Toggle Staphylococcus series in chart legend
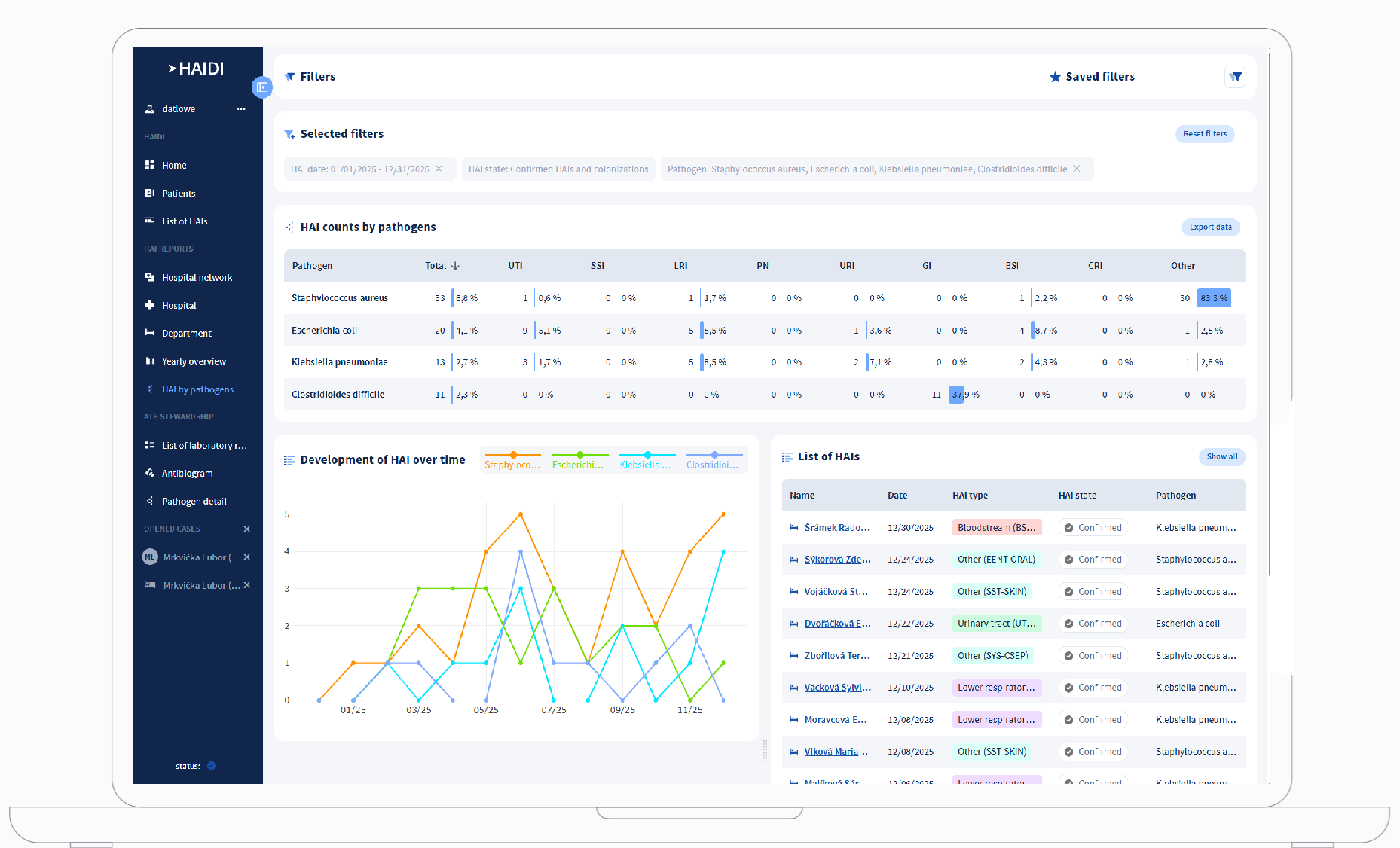Screen dimensions: 1400x848 click(x=512, y=460)
